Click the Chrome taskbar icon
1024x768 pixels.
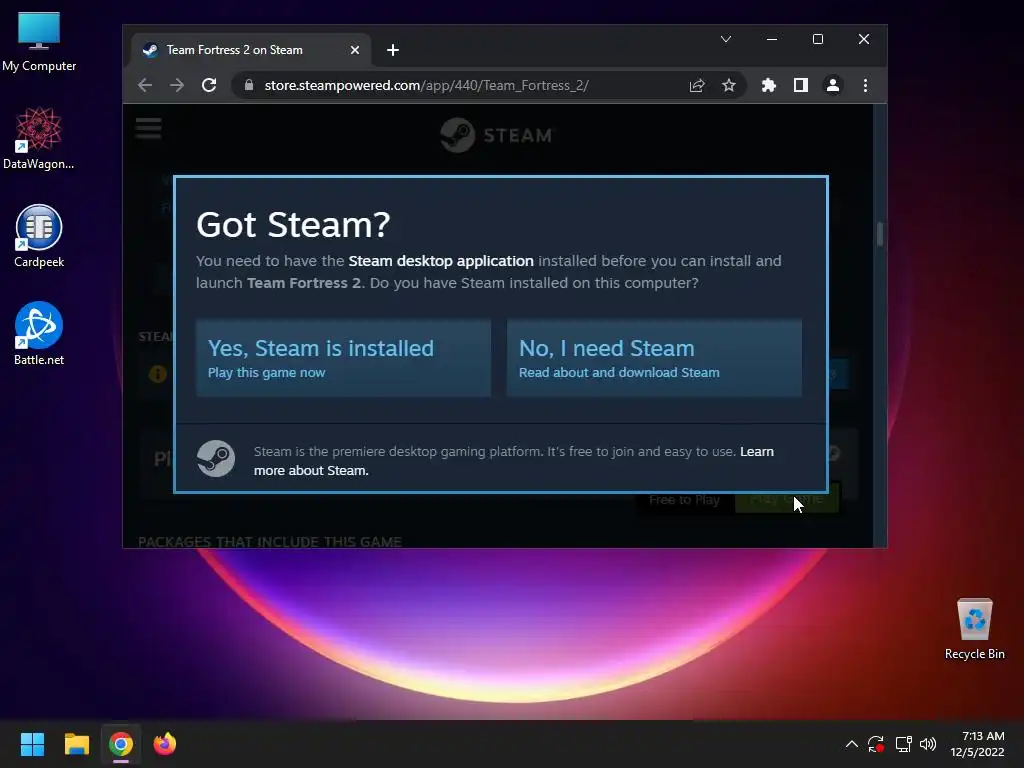tap(121, 744)
